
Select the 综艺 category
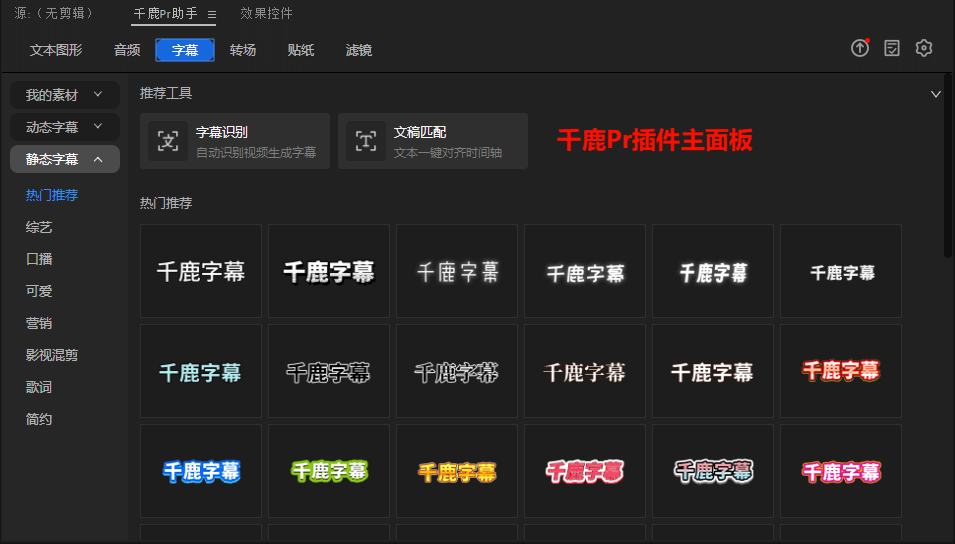tap(39, 227)
